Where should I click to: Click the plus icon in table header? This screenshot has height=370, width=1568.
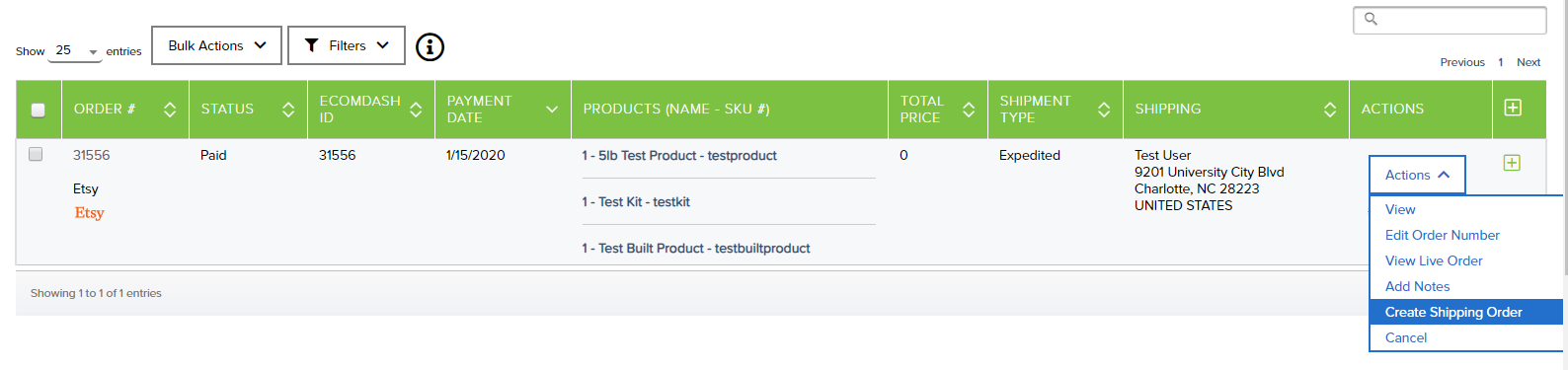coord(1512,108)
